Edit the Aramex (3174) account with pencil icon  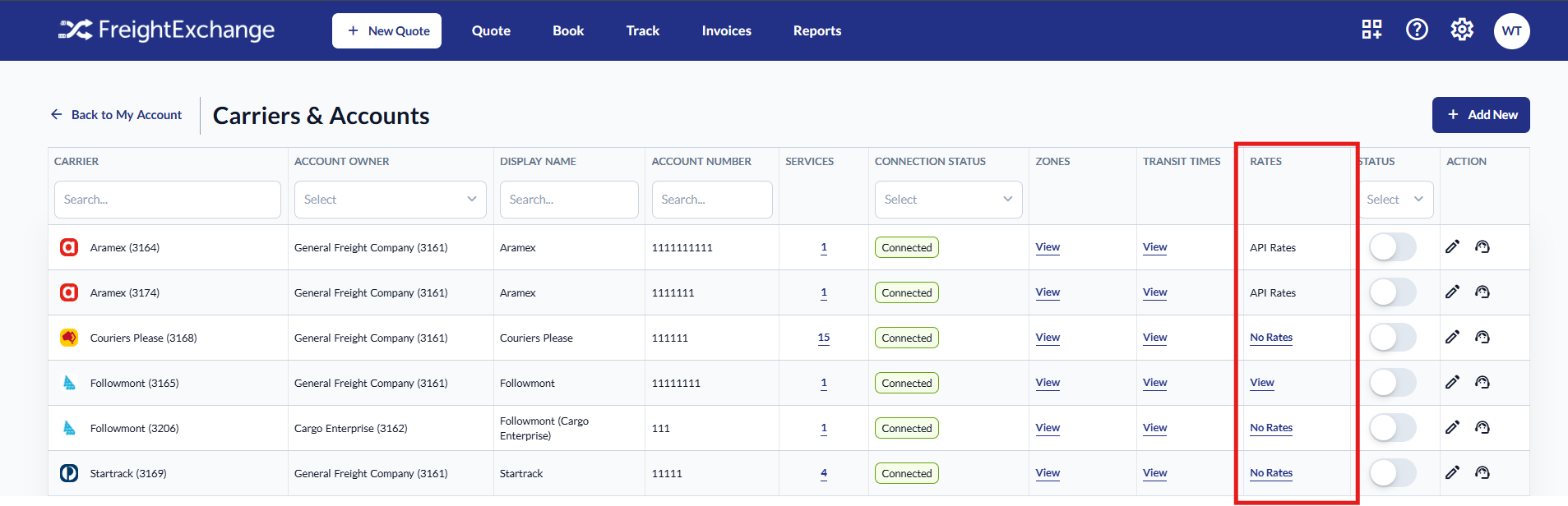[1453, 292]
